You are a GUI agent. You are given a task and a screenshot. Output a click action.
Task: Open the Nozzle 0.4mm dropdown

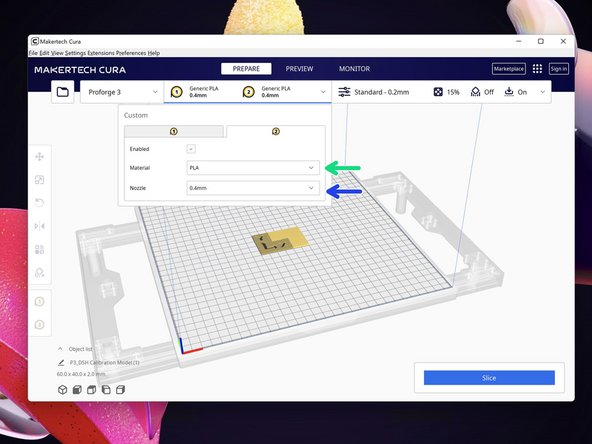pyautogui.click(x=253, y=188)
